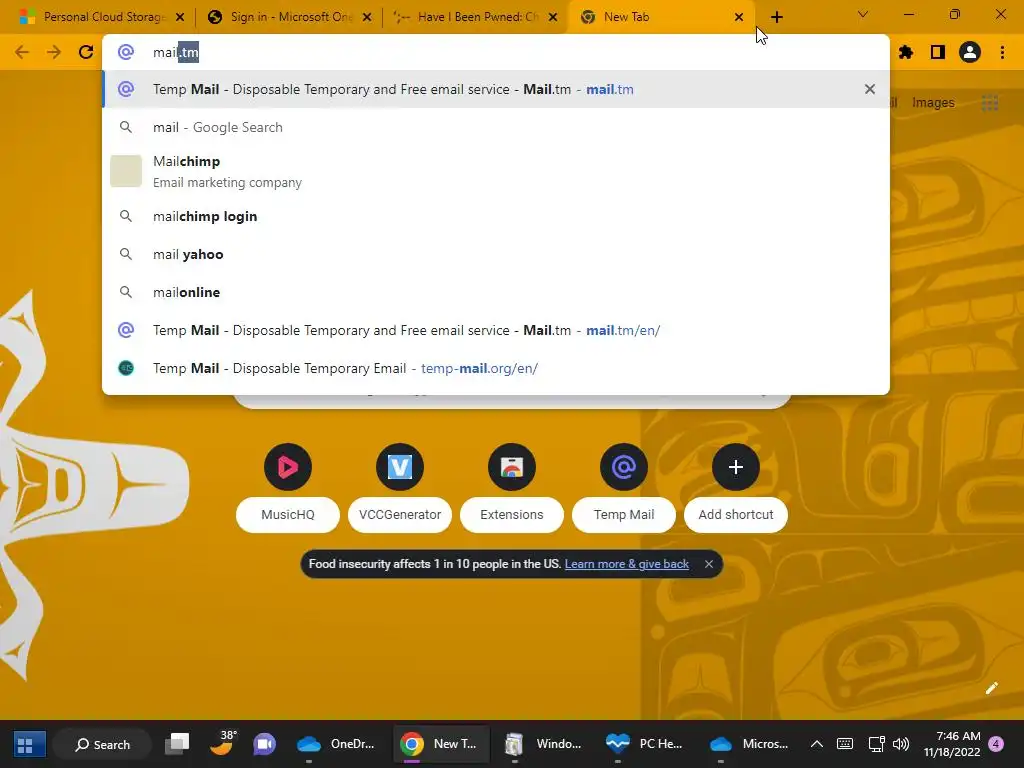Open a new tab with plus button
Image resolution: width=1024 pixels, height=768 pixels.
click(776, 17)
